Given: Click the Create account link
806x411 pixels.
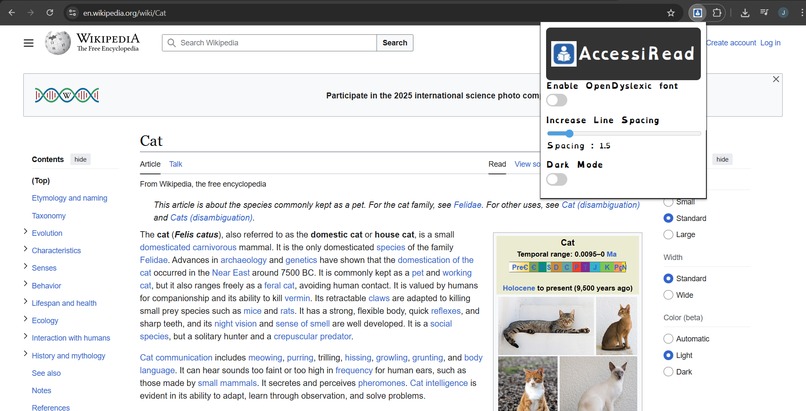Looking at the screenshot, I should point(730,43).
